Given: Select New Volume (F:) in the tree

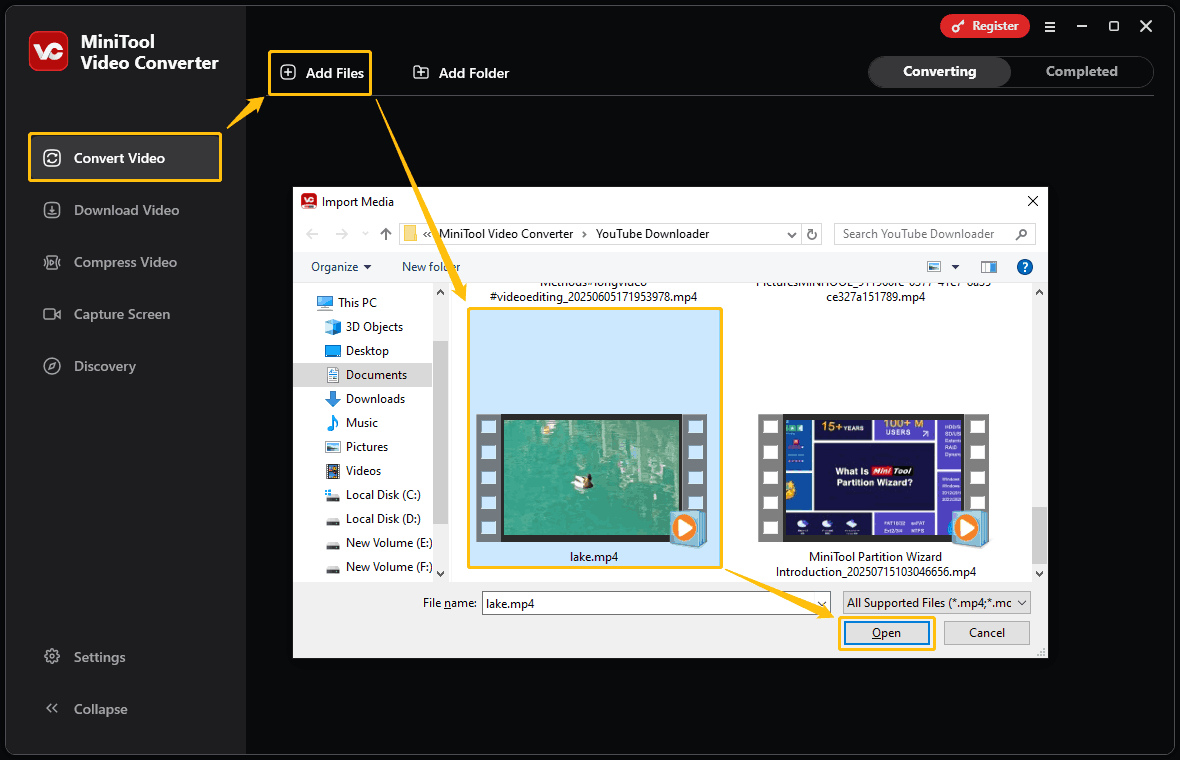Looking at the screenshot, I should 379,567.
